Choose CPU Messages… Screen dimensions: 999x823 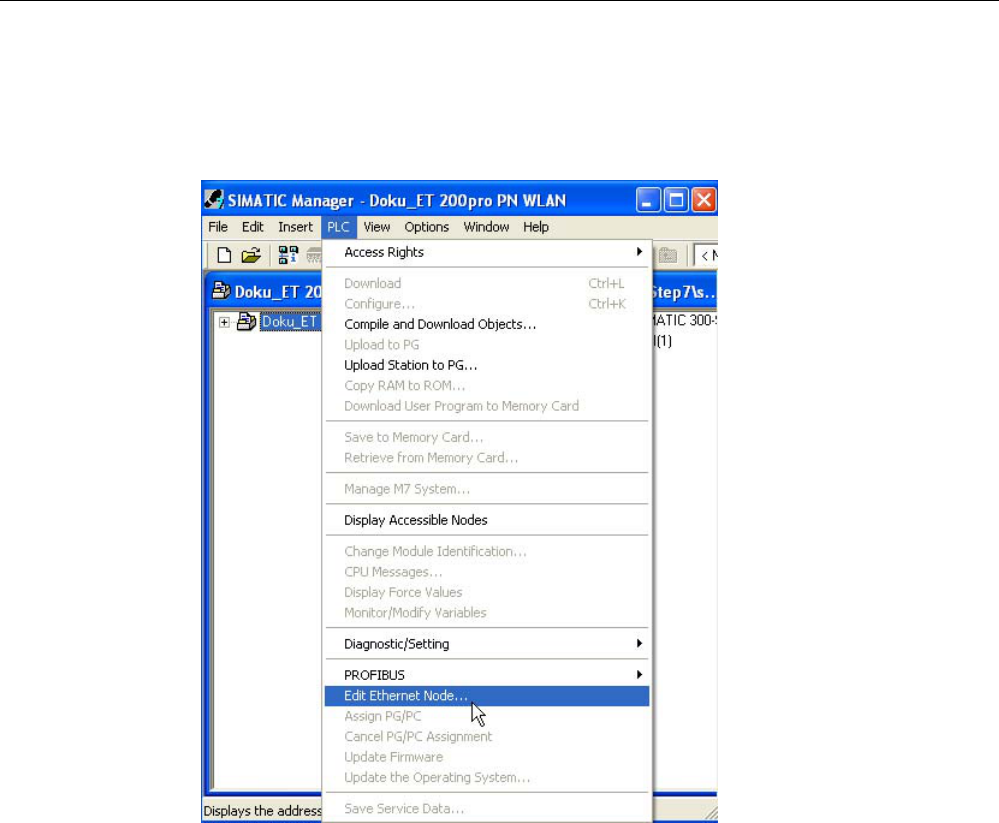487,571
